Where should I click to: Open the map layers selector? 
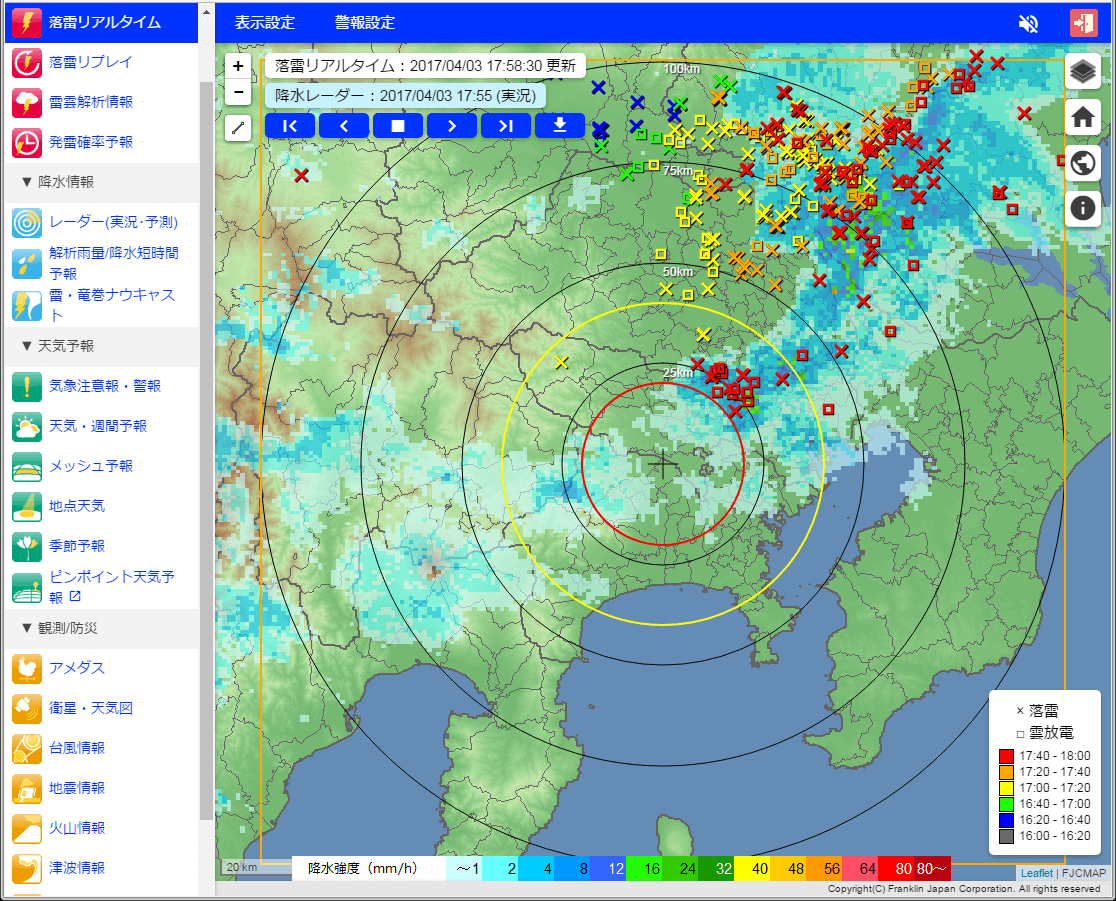[1083, 72]
